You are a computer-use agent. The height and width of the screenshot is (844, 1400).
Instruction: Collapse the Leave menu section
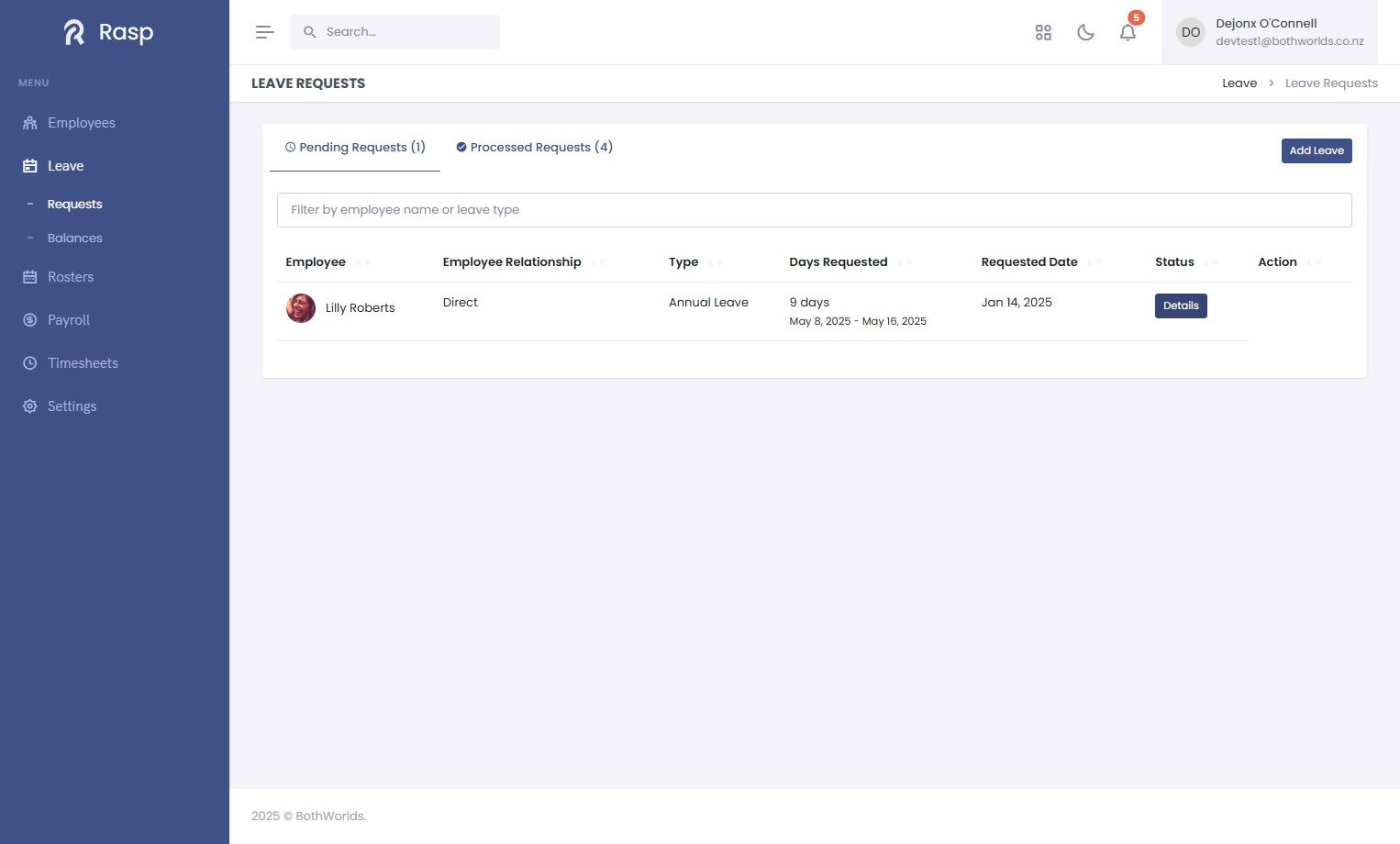pyautogui.click(x=65, y=166)
